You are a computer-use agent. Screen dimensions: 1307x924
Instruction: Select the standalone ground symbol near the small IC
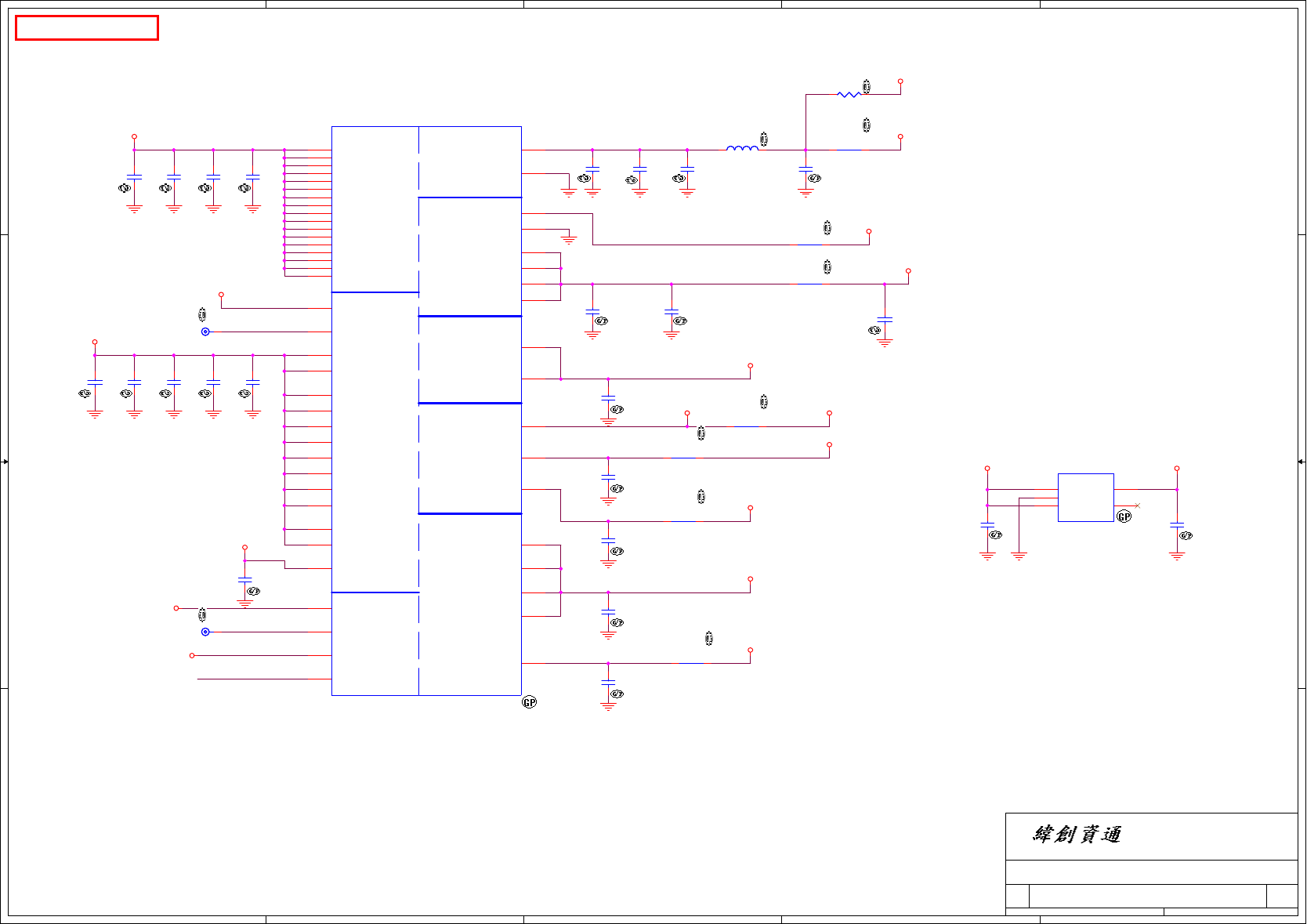pyautogui.click(x=1019, y=556)
